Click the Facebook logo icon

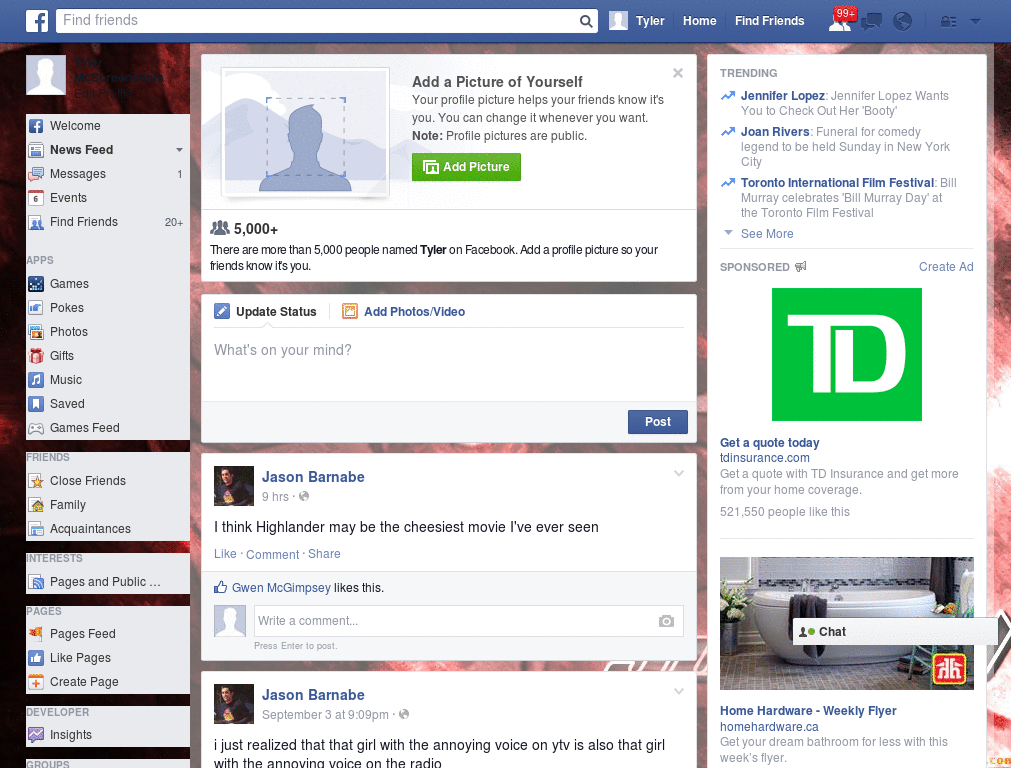[x=37, y=21]
